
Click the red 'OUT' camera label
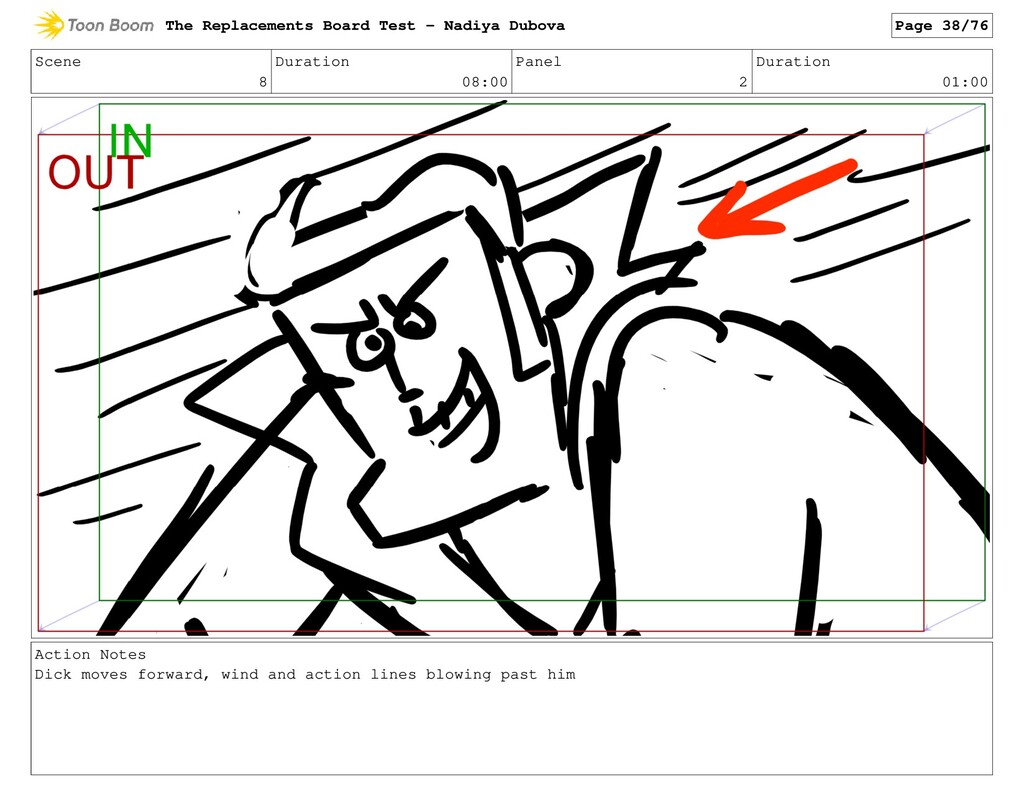[96, 172]
